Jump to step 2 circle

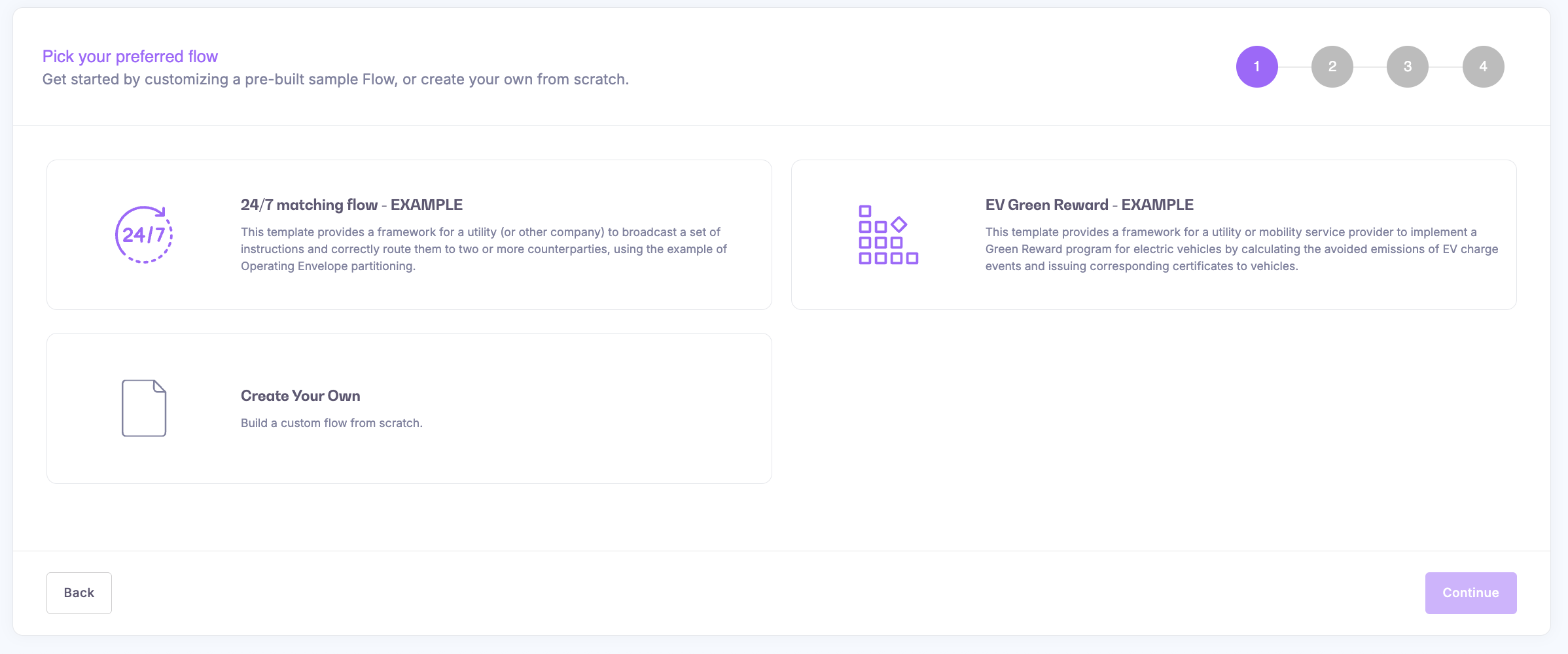(x=1332, y=67)
